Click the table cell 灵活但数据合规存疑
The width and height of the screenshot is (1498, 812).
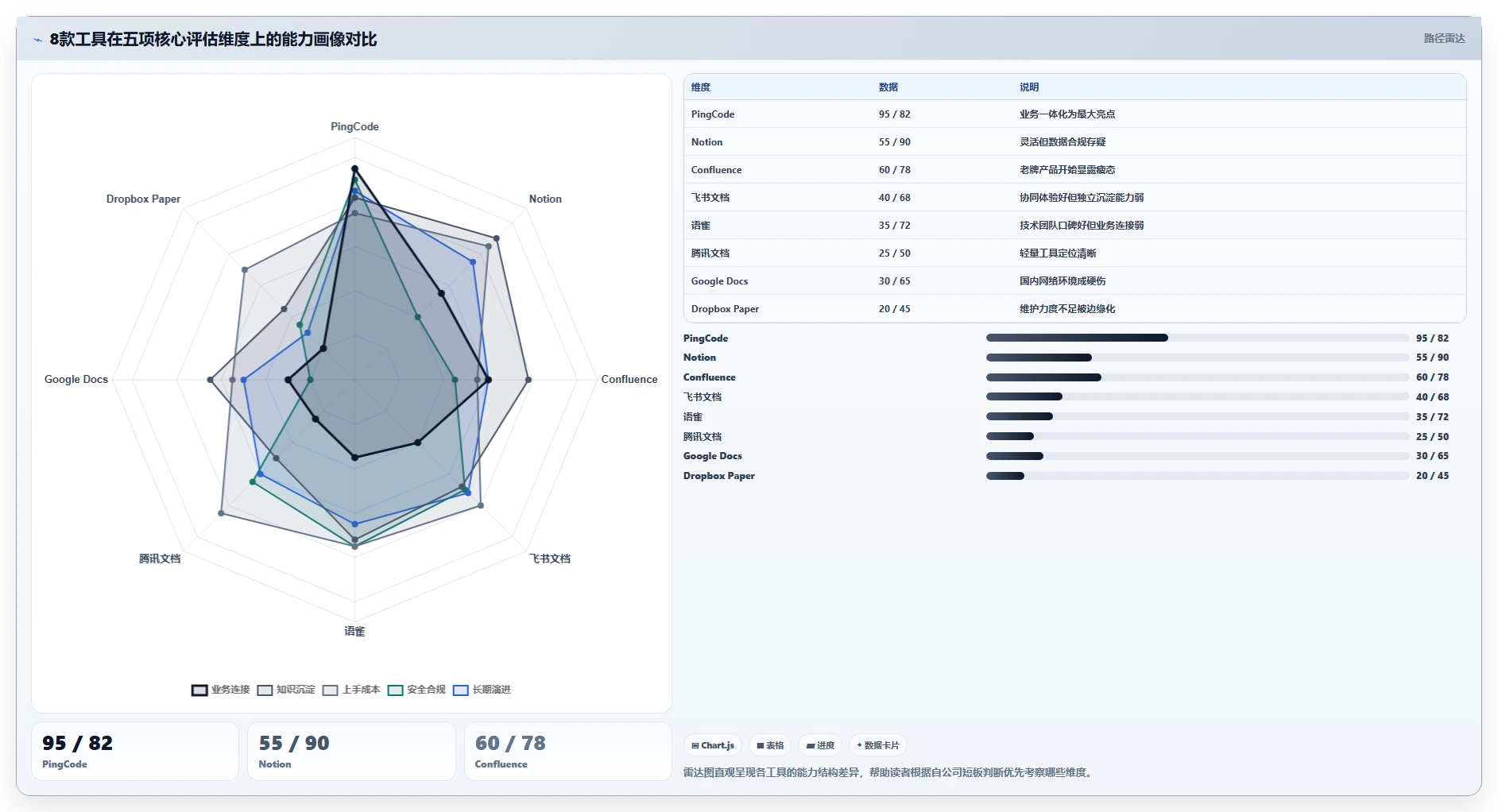point(1063,142)
